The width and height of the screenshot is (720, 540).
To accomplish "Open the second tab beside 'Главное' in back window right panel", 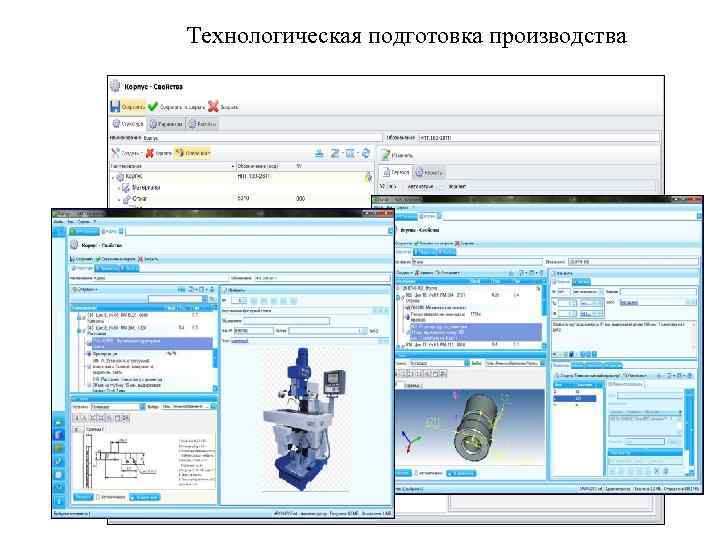I will (x=429, y=173).
